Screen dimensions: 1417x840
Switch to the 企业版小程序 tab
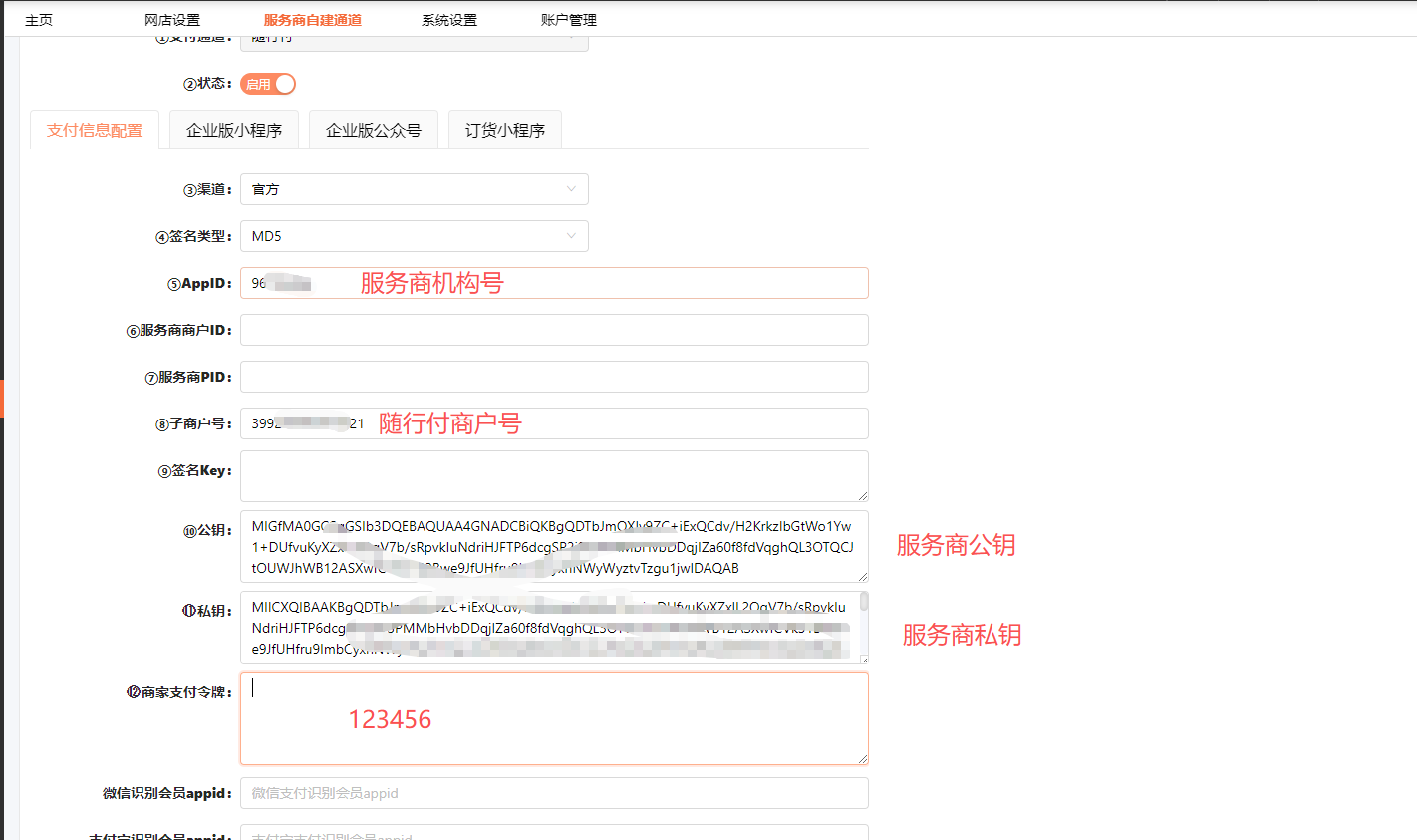(234, 131)
